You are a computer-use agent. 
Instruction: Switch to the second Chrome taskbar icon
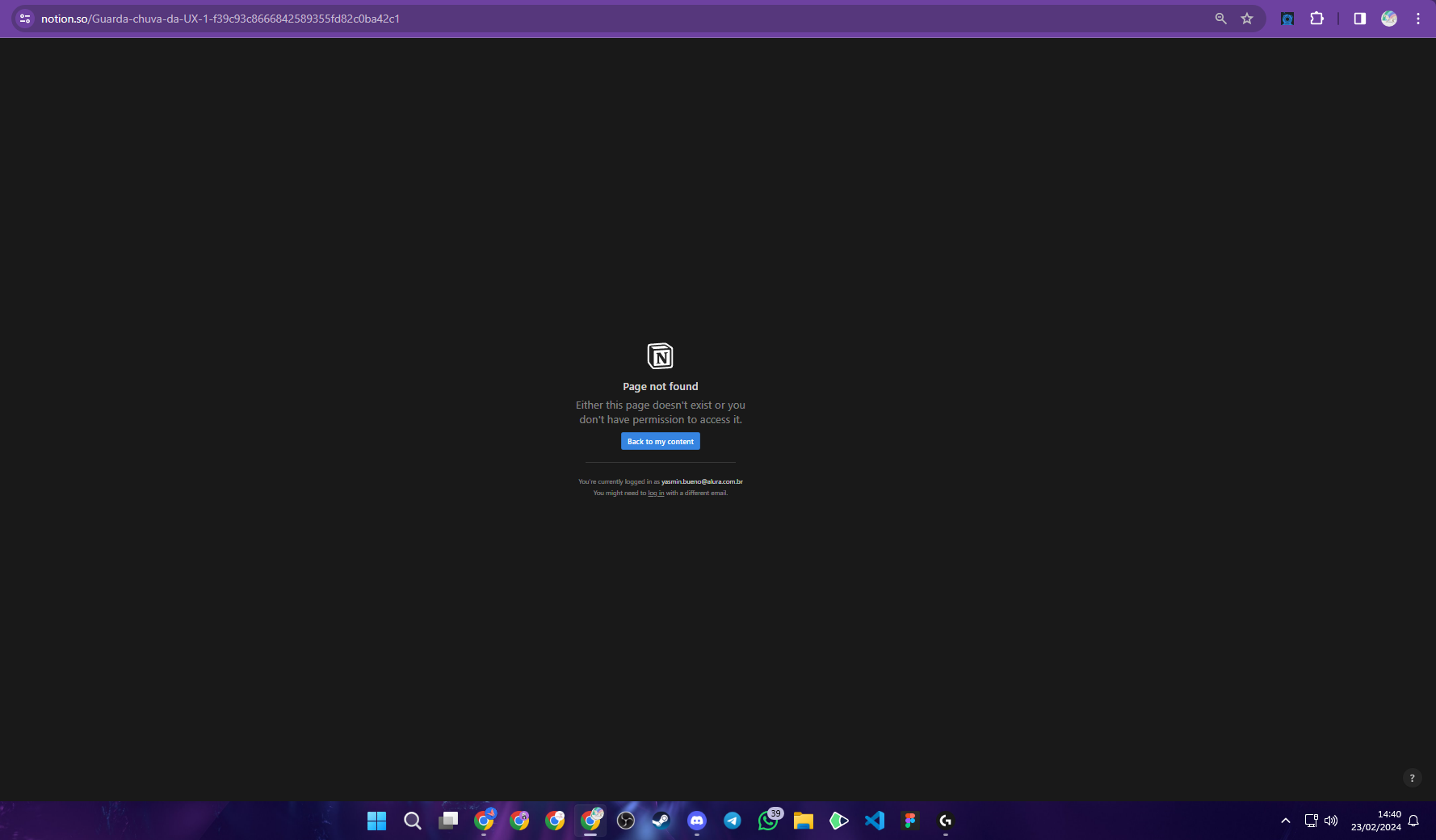[519, 821]
